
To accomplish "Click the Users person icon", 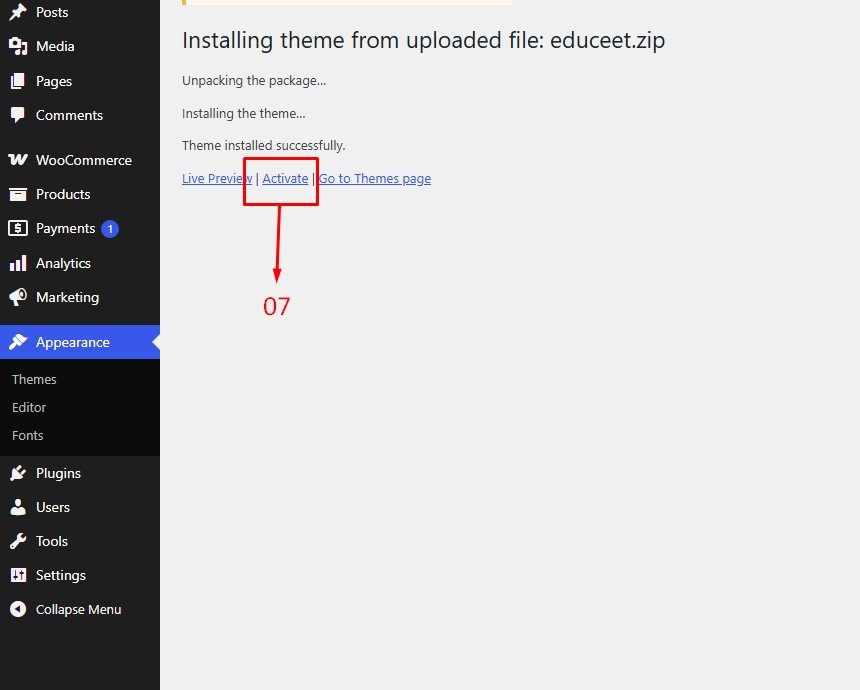I will [18, 507].
